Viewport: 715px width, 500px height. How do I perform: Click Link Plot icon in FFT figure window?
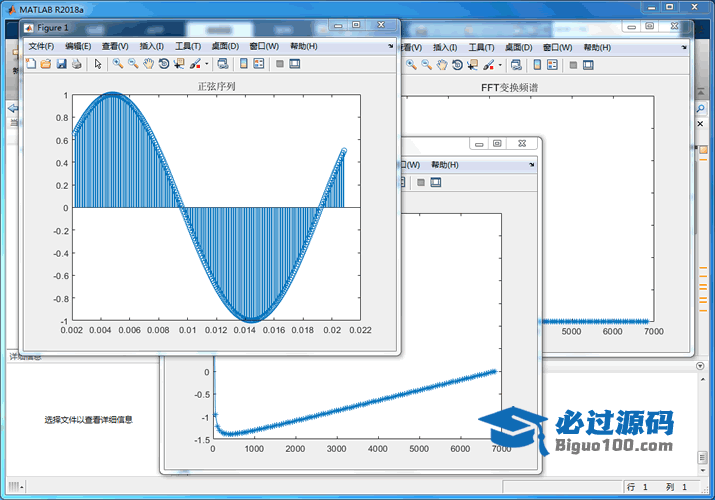[x=516, y=65]
